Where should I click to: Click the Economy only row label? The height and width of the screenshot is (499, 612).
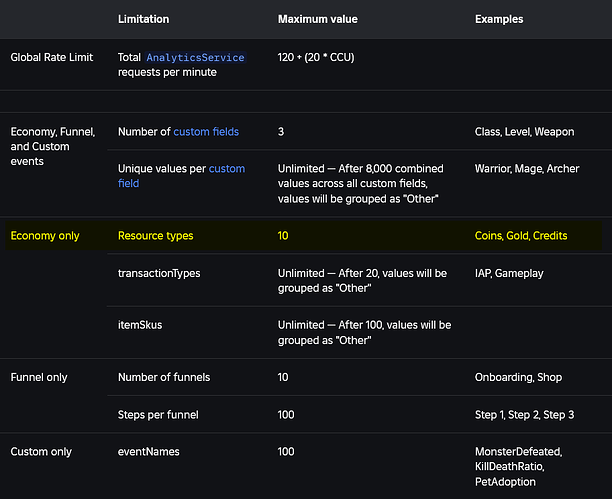[45, 236]
